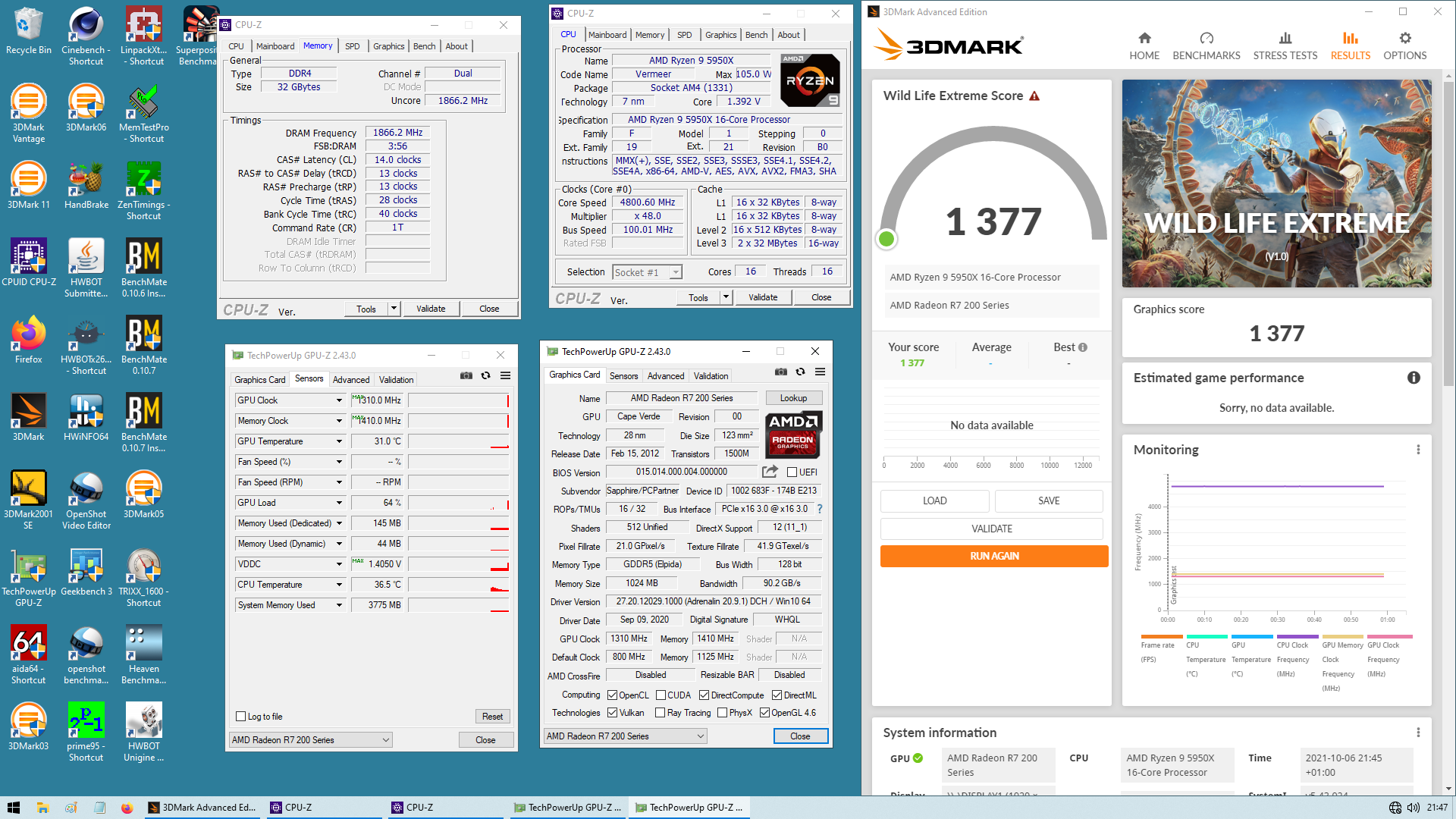
Task: Open CPUID CPU-Z desktop icon
Action: (28, 262)
